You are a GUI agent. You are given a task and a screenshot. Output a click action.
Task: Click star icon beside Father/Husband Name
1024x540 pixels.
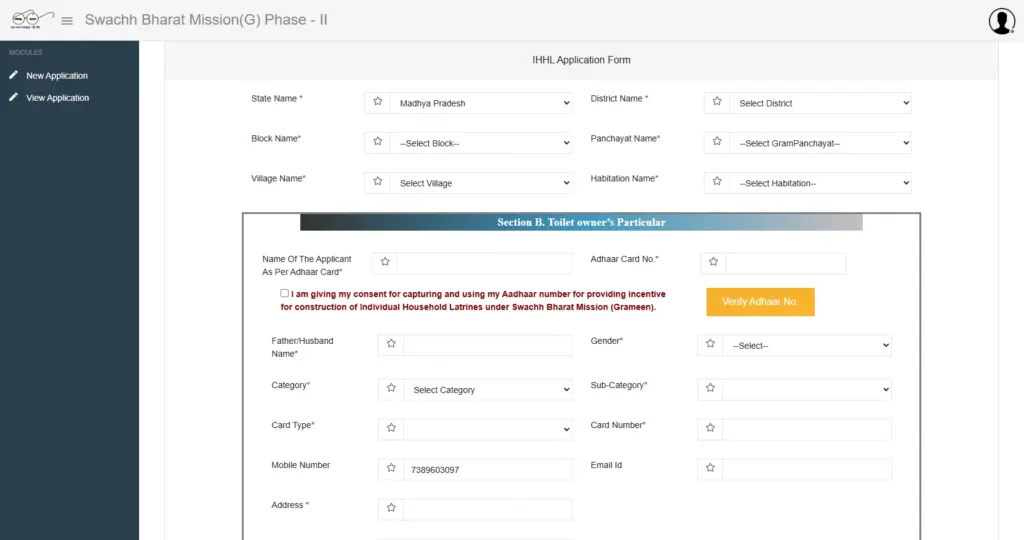click(391, 344)
